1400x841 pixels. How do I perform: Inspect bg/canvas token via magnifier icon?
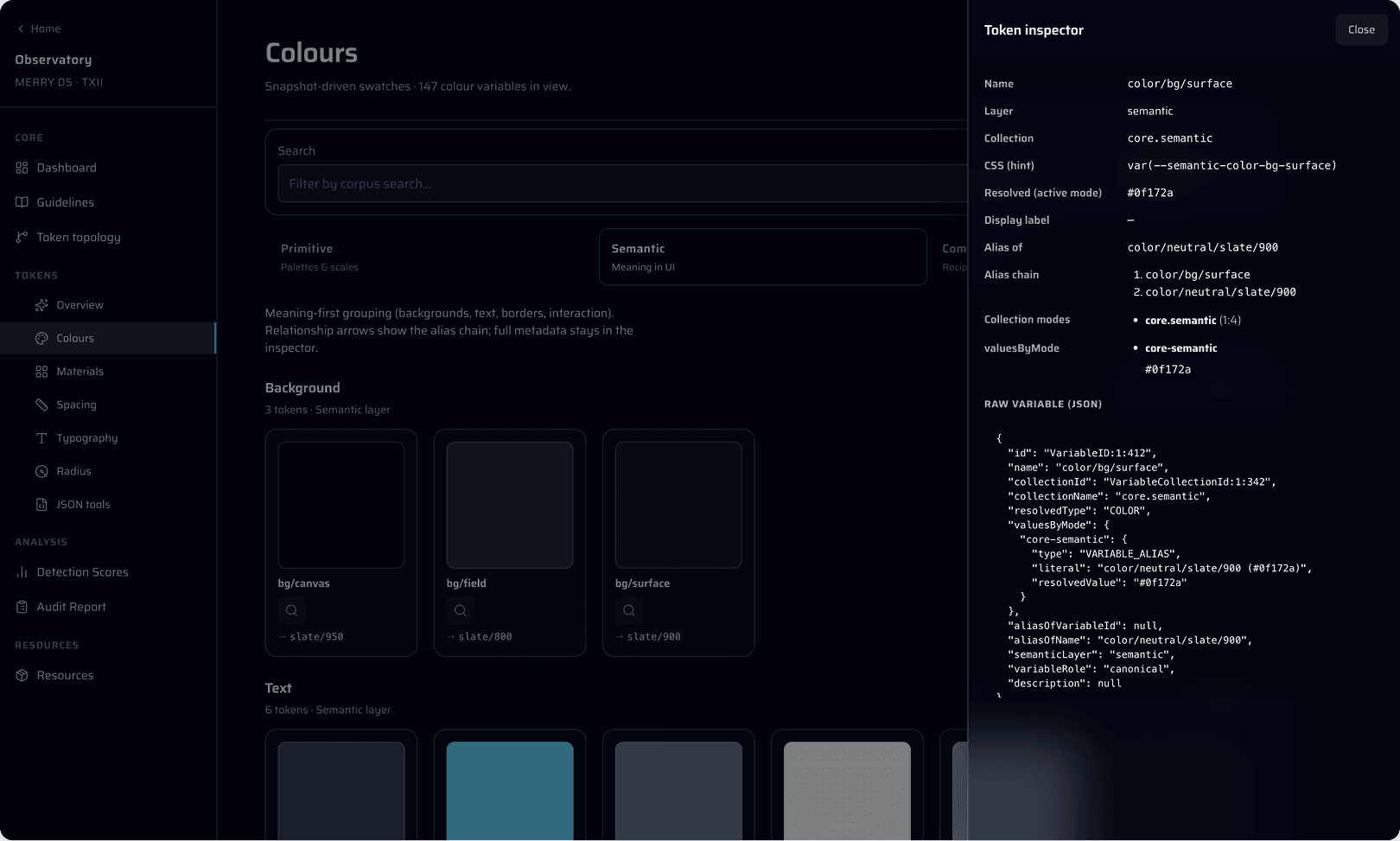(x=291, y=610)
